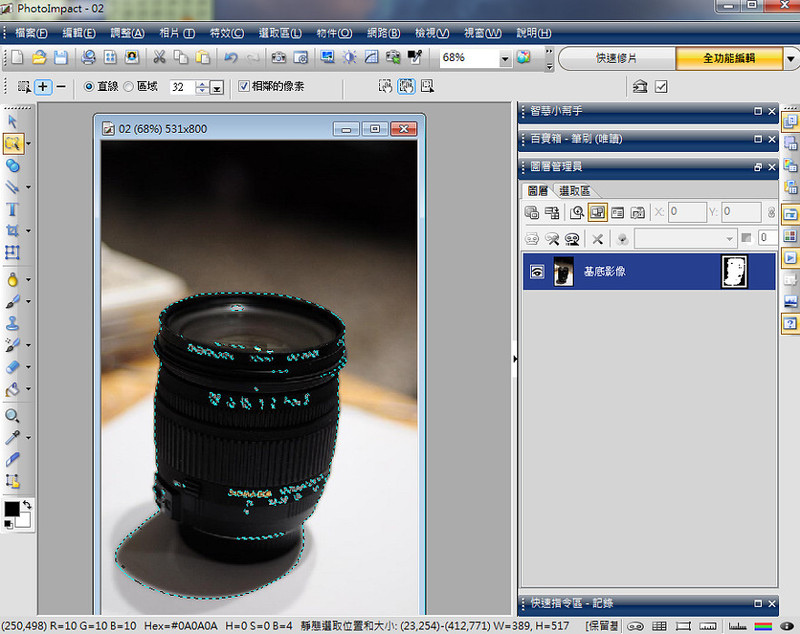800x634 pixels.
Task: Open the digital camera import icon
Action: pyautogui.click(x=279, y=57)
